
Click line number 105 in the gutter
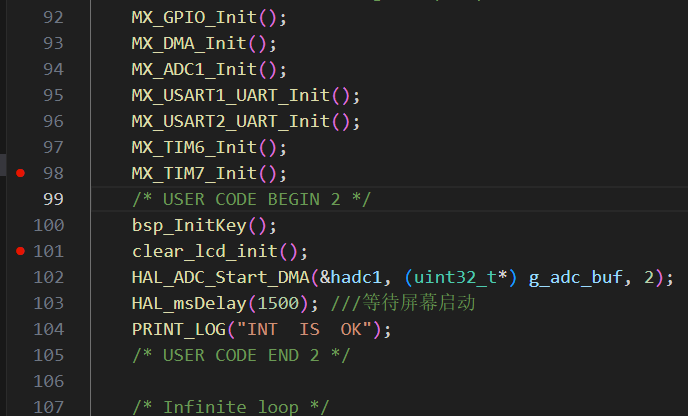pyautogui.click(x=49, y=355)
